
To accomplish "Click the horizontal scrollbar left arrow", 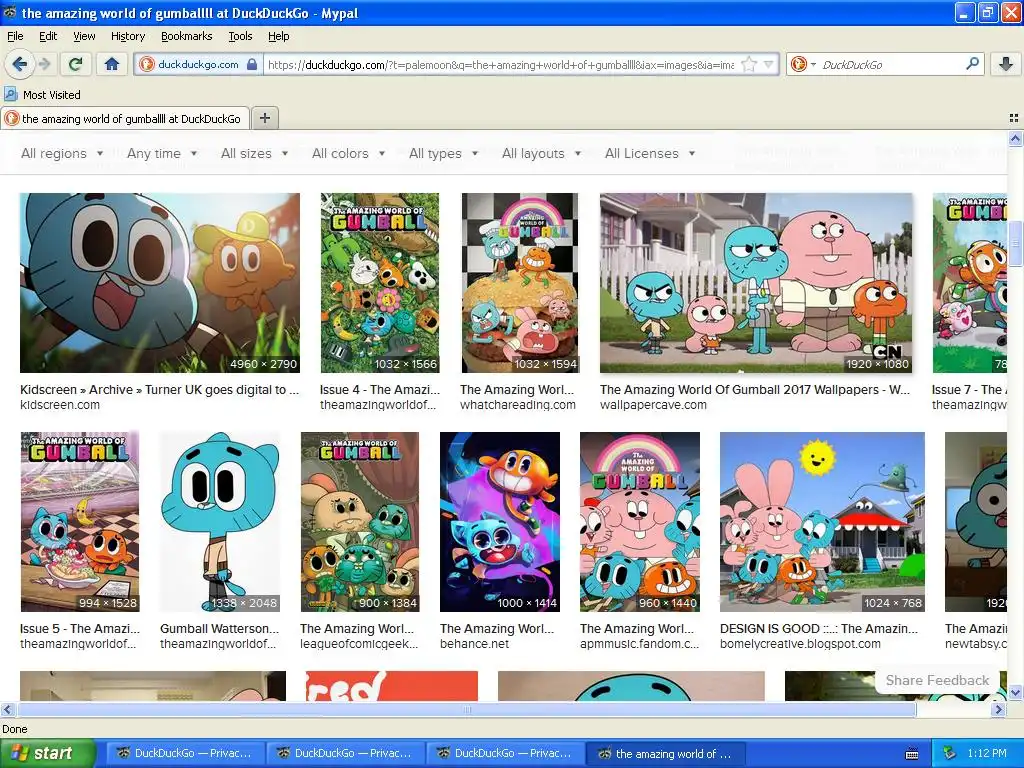I will pyautogui.click(x=7, y=709).
